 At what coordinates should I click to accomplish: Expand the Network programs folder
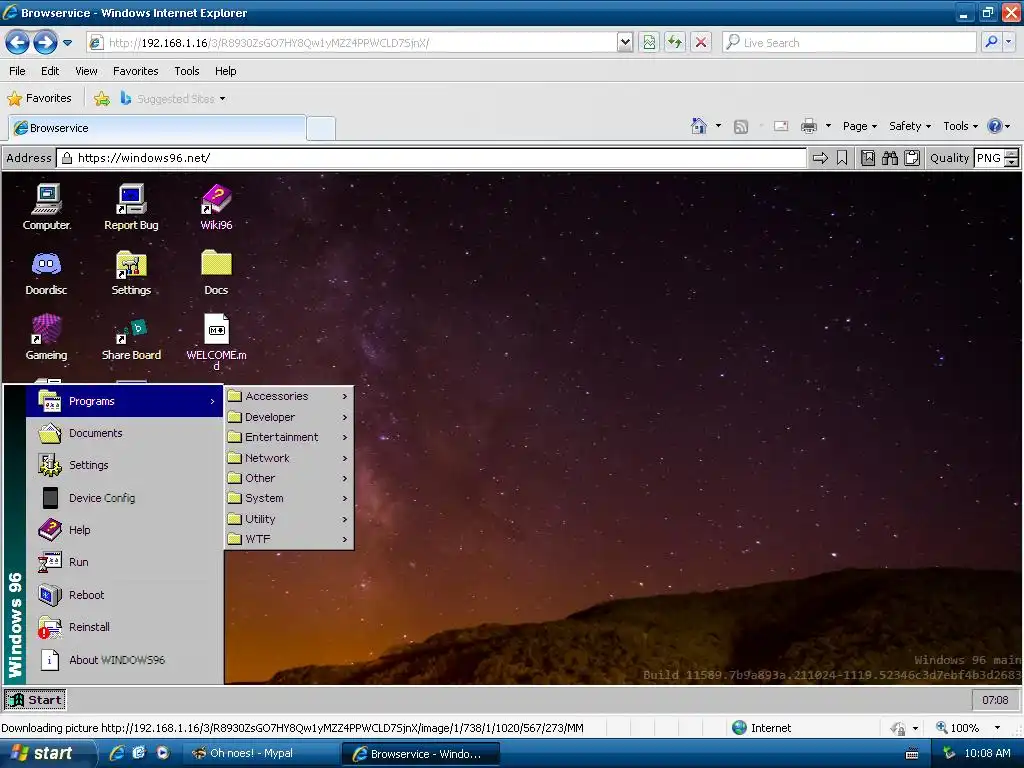(289, 458)
